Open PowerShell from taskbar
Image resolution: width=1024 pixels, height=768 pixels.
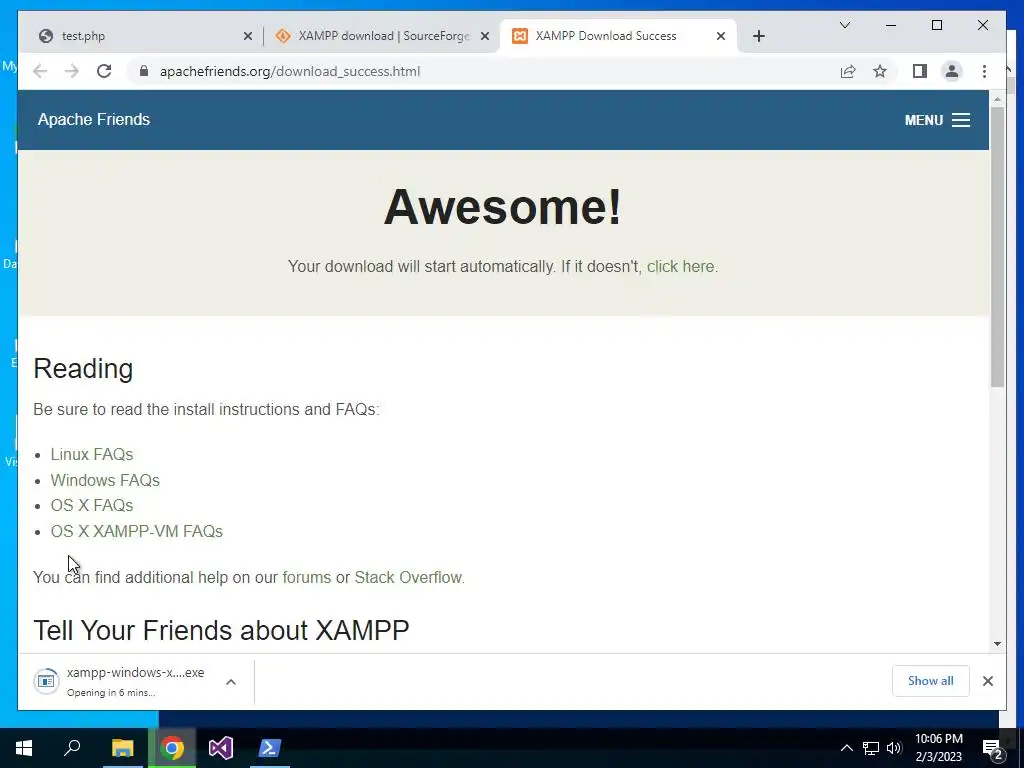[270, 748]
